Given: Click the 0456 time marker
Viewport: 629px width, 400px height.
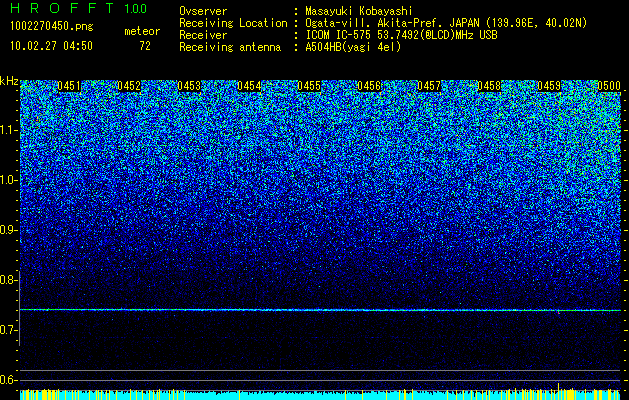Looking at the screenshot, I should tap(369, 86).
